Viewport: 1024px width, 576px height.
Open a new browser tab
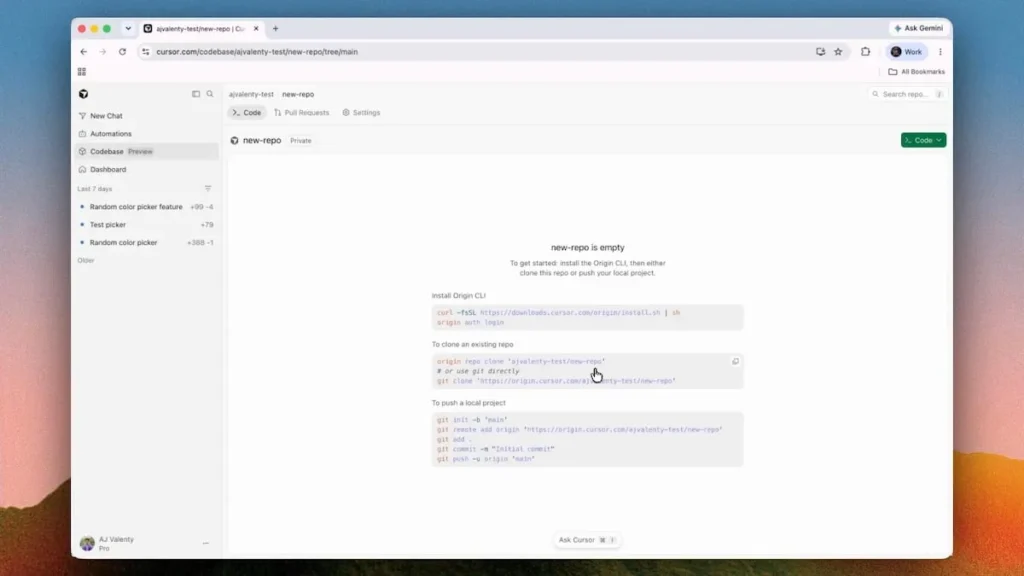pos(276,29)
